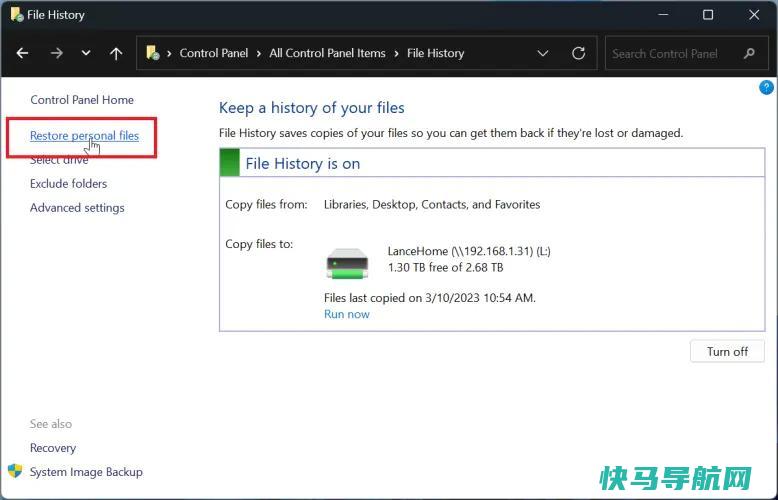Turn off File History
The width and height of the screenshot is (778, 500).
(x=727, y=351)
